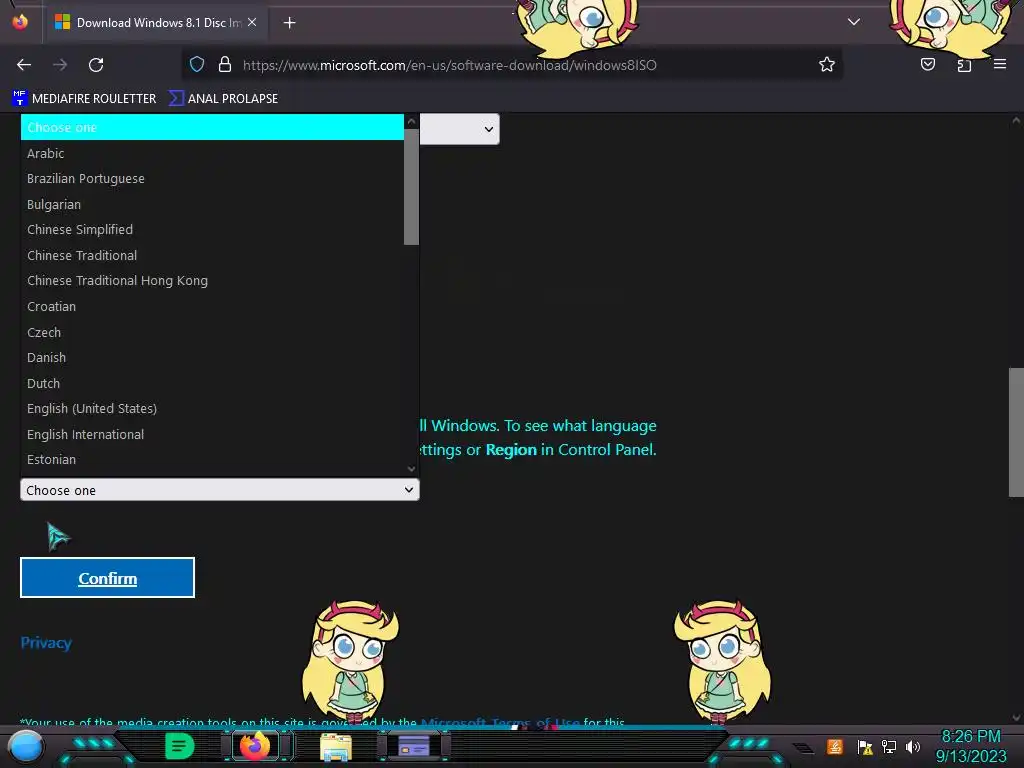Open File Explorer from the taskbar
The height and width of the screenshot is (768, 1024).
tap(336, 747)
